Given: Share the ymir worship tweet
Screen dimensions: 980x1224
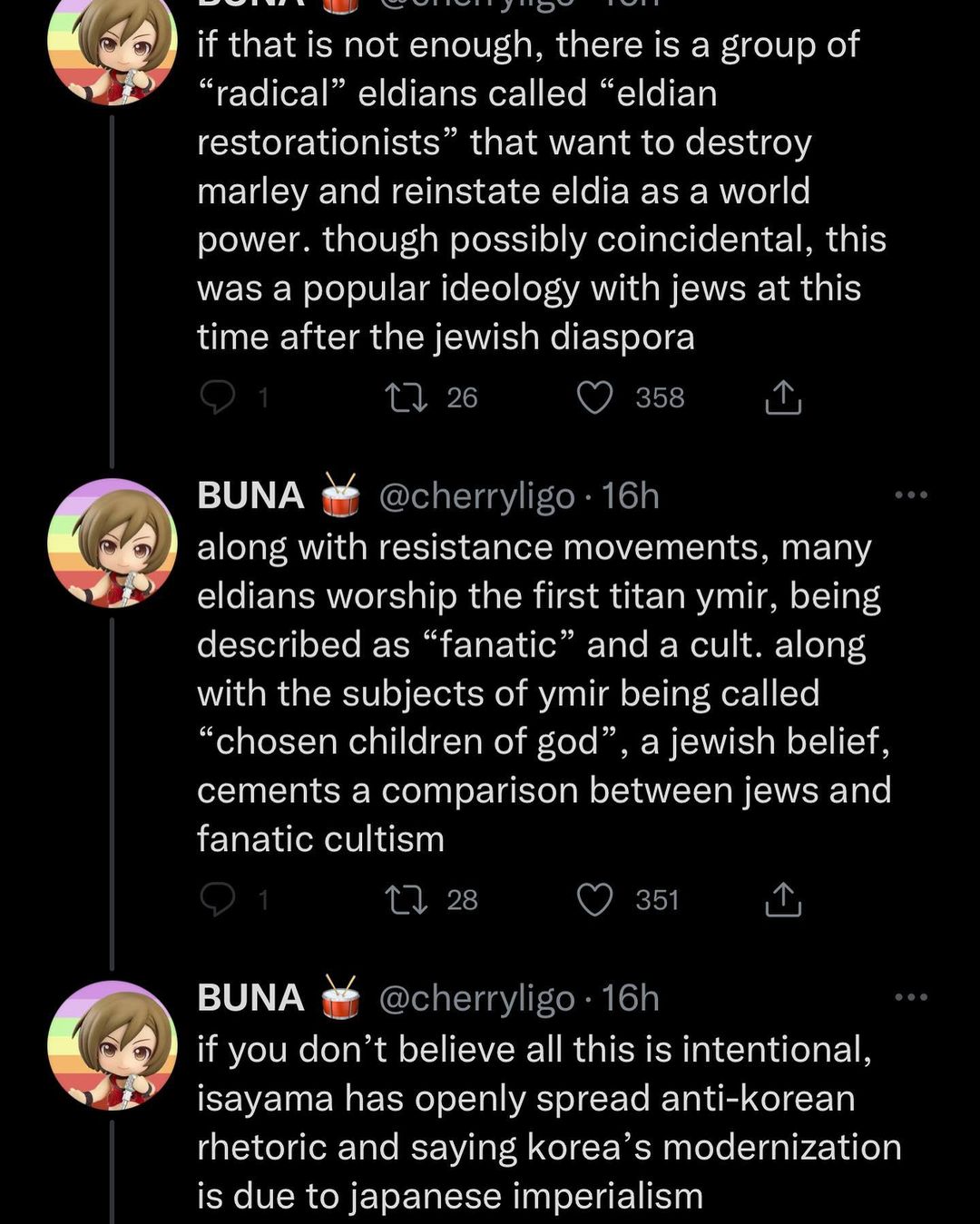Looking at the screenshot, I should point(782,899).
